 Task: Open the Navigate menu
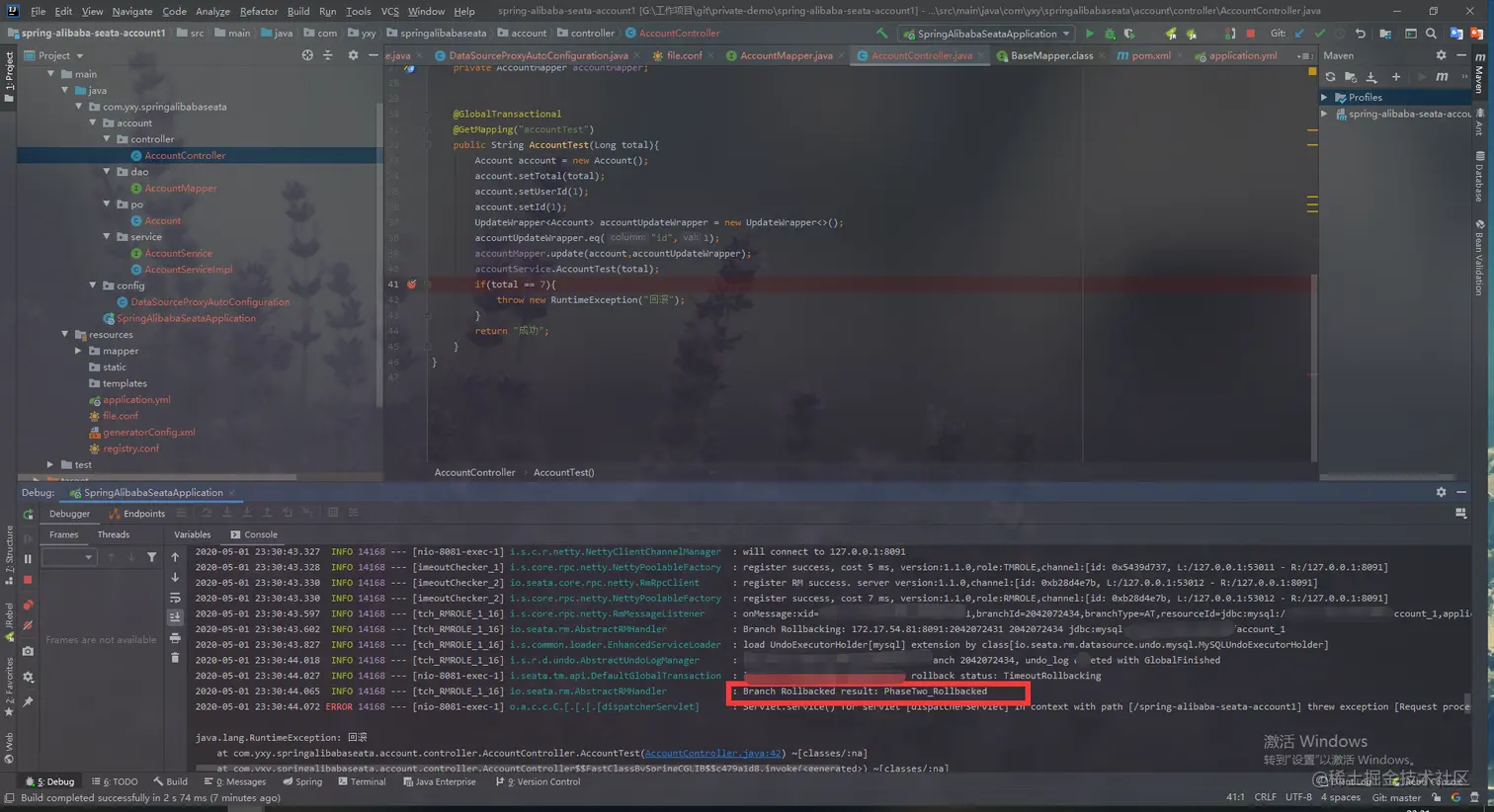coord(132,11)
